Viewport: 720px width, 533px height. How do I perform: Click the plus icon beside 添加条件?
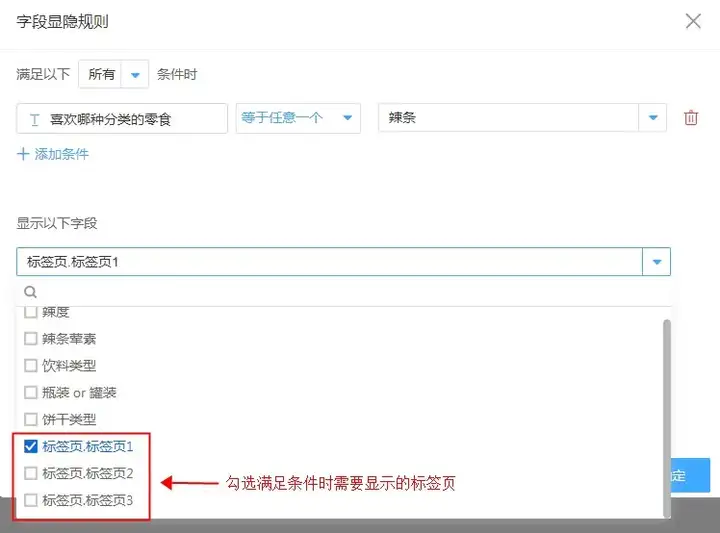pyautogui.click(x=23, y=154)
